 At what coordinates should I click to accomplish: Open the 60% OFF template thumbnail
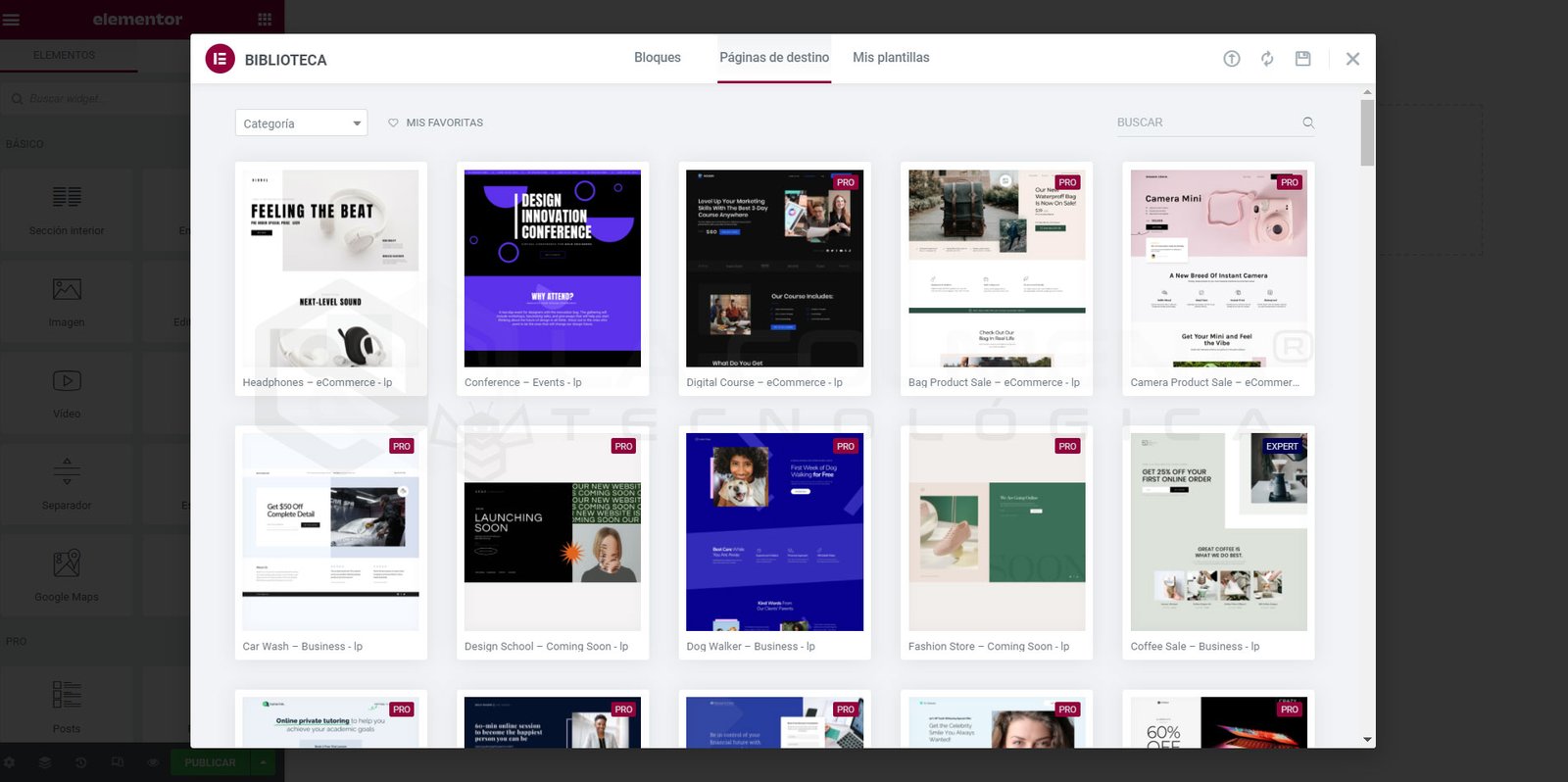coord(1218,722)
